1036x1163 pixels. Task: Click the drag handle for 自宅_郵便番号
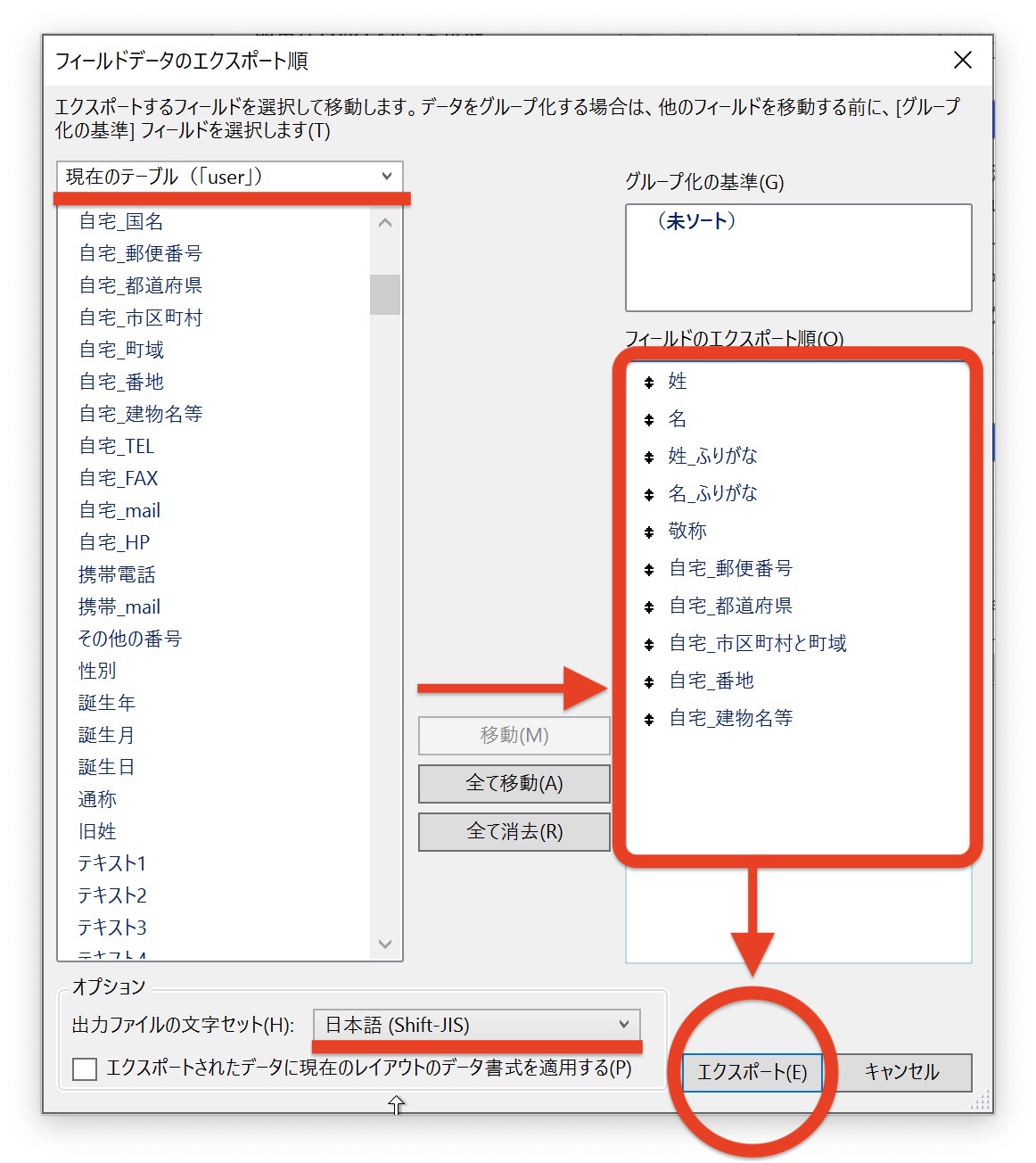(x=649, y=570)
